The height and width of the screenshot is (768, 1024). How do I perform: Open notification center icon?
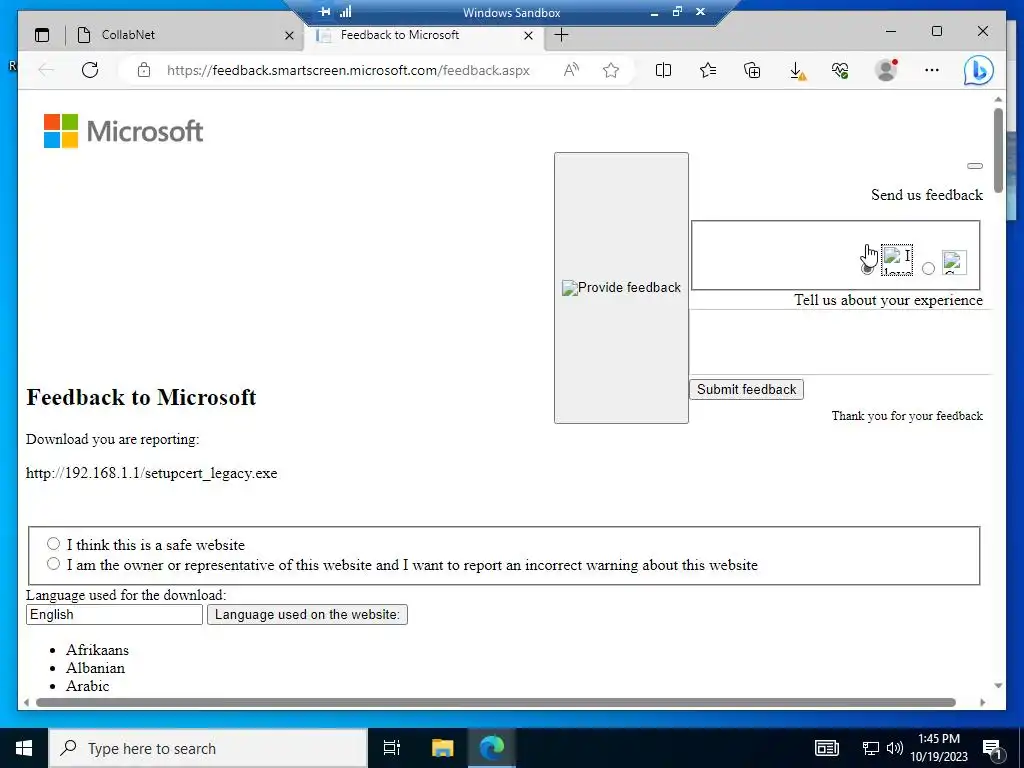992,748
